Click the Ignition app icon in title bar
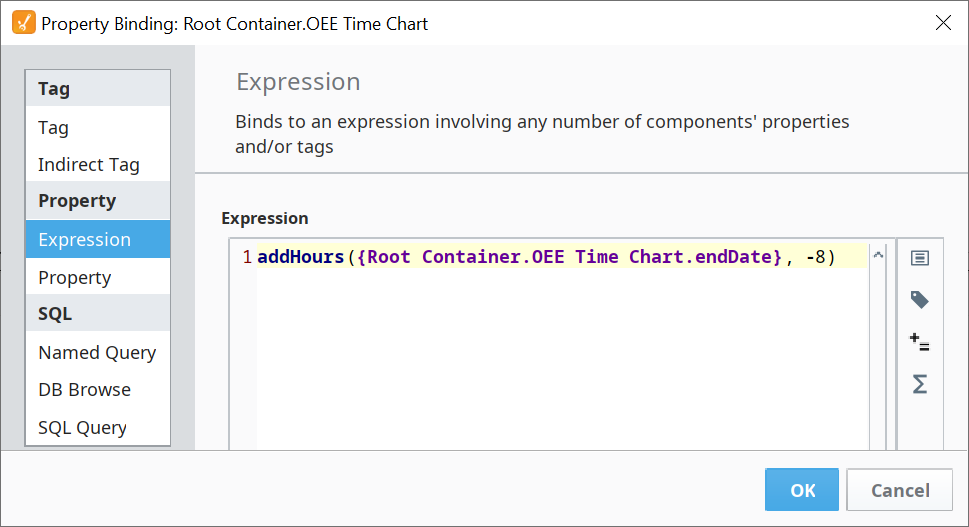 click(23, 23)
